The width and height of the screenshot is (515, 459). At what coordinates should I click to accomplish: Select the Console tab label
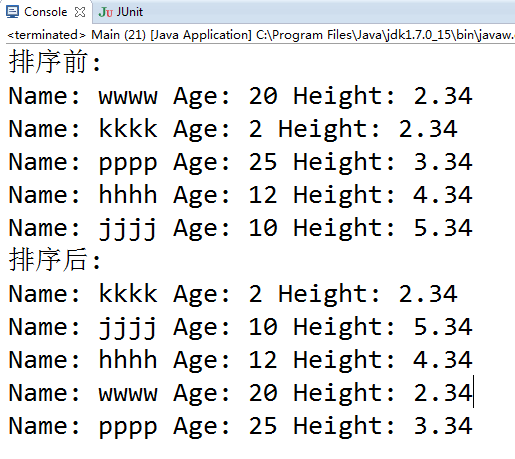pos(46,12)
